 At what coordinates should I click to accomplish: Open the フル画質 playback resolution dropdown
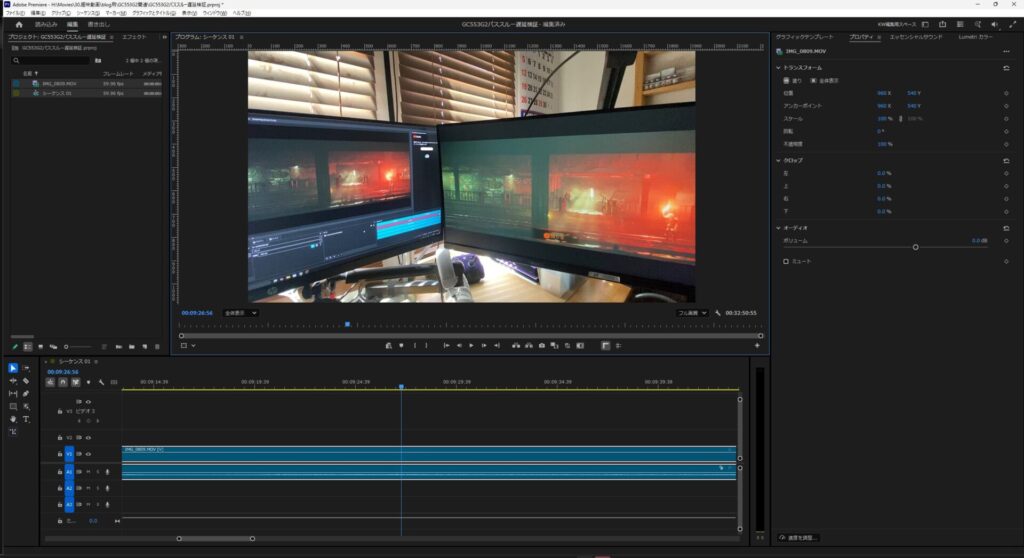[x=692, y=313]
